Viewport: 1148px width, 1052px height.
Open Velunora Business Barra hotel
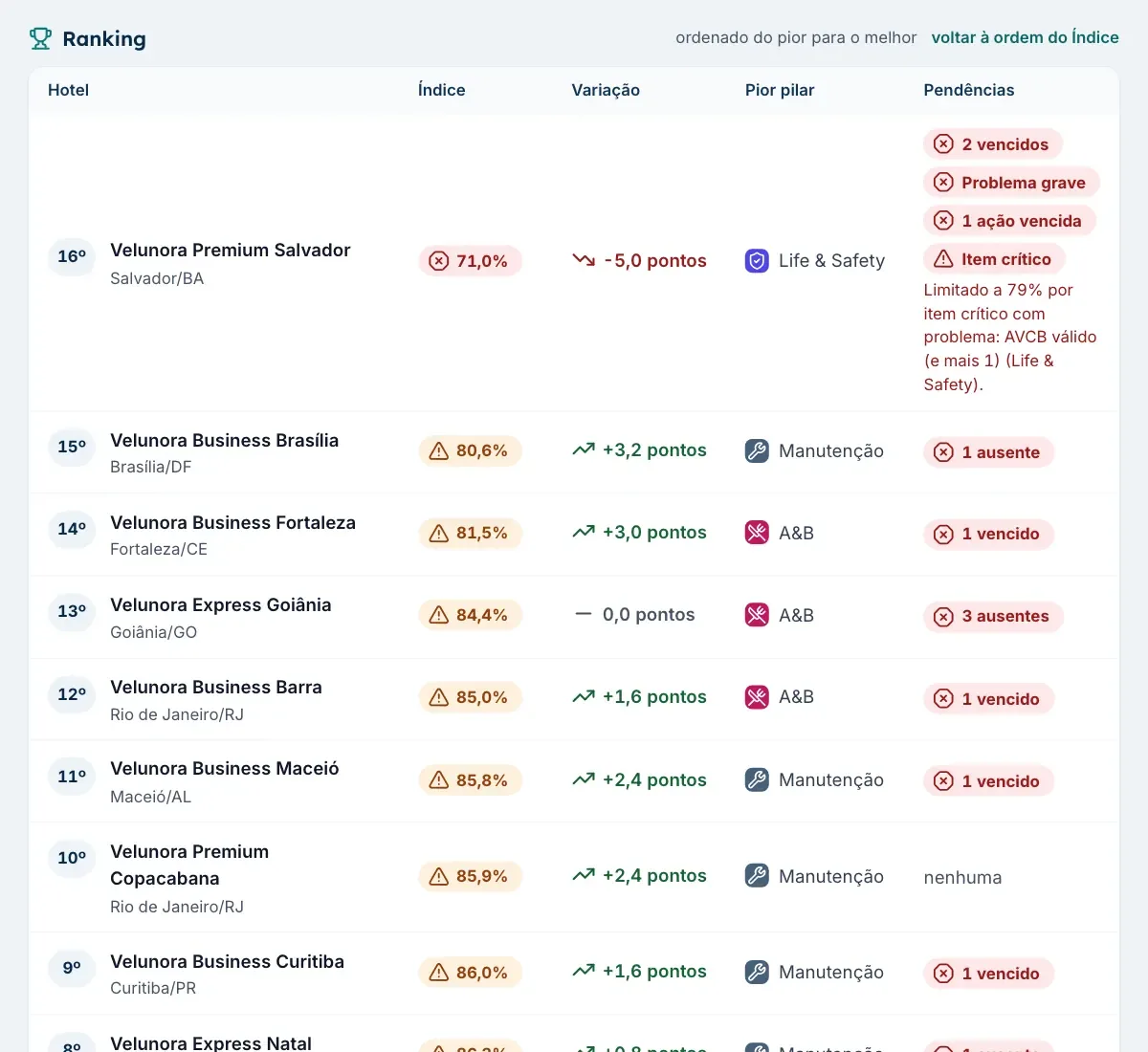click(x=215, y=687)
